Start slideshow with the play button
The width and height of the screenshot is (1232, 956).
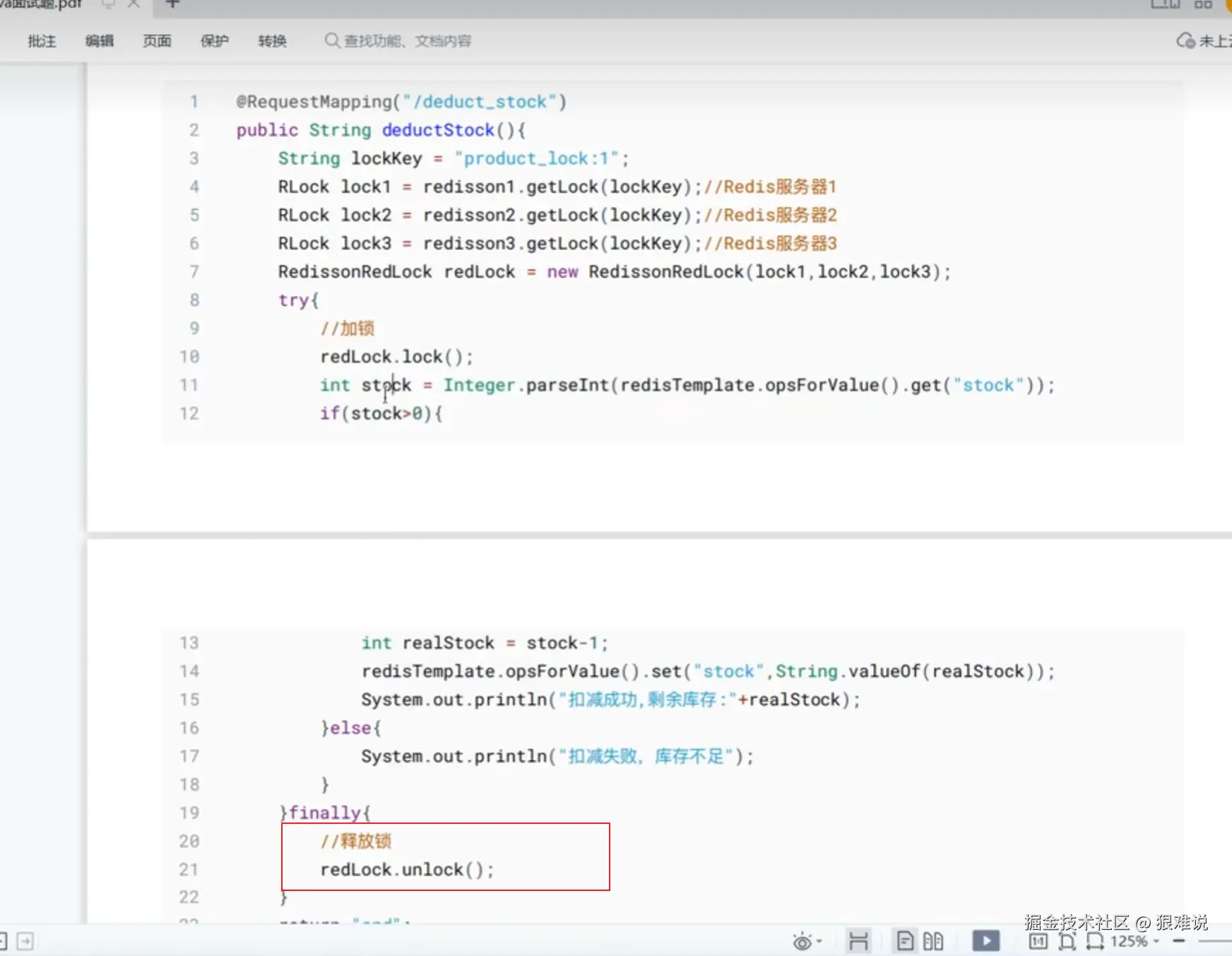(x=986, y=941)
